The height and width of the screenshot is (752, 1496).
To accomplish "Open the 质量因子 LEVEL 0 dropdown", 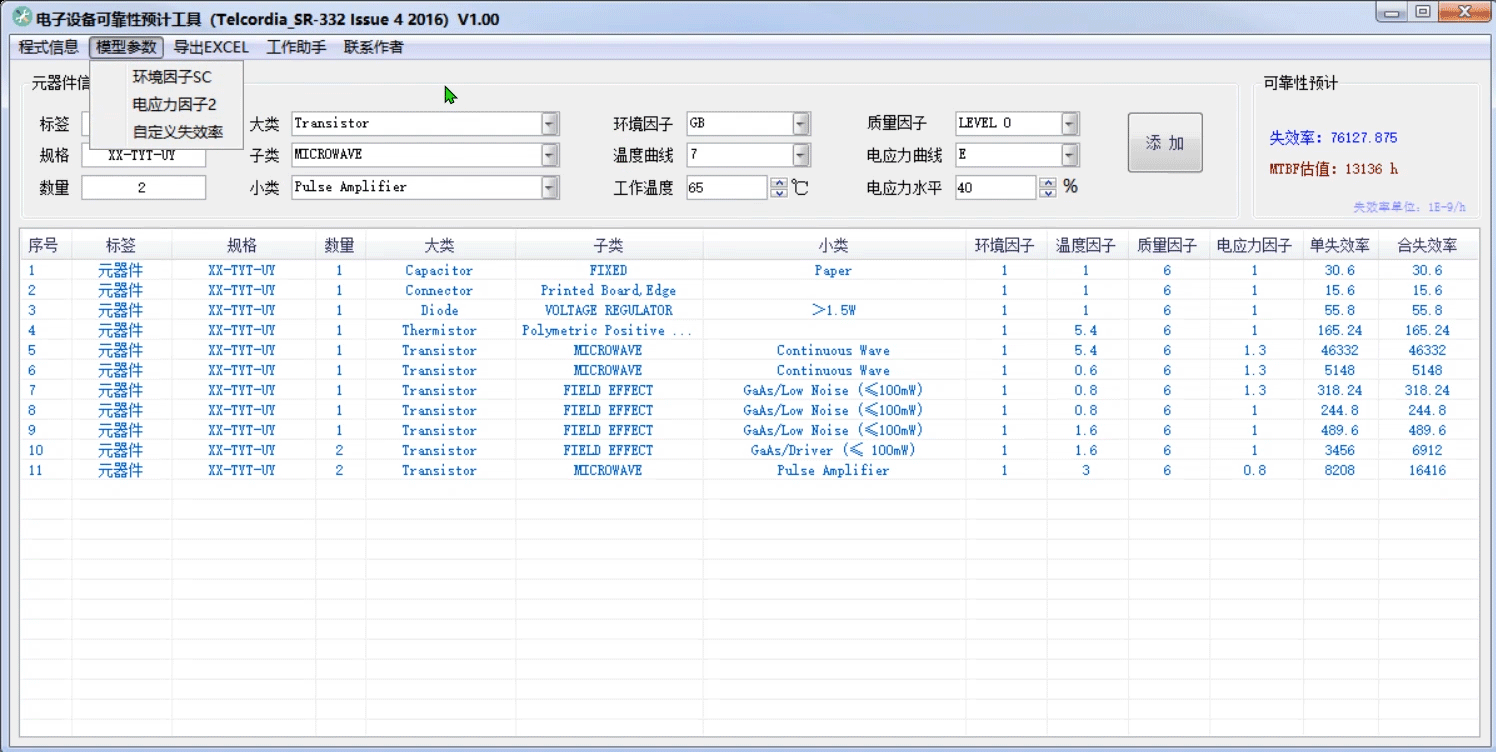I will [1069, 124].
